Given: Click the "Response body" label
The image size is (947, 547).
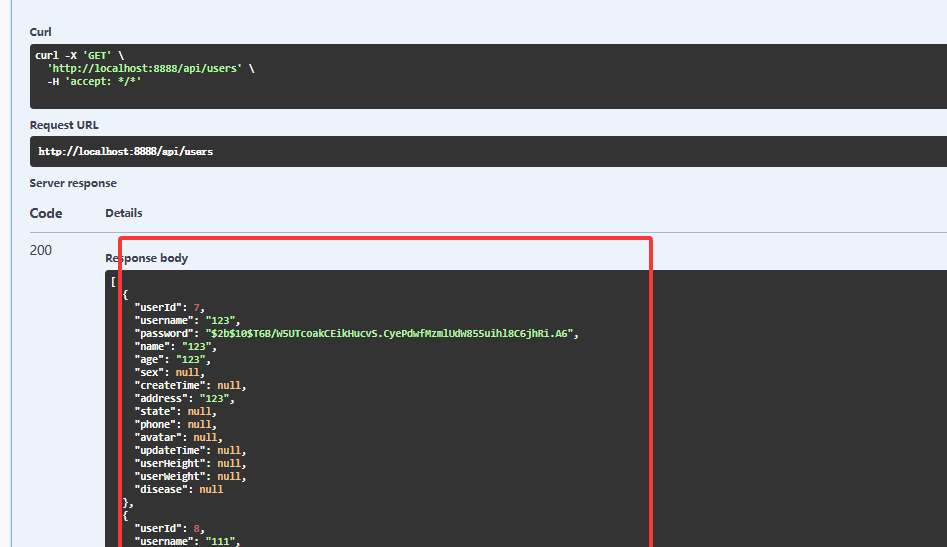Looking at the screenshot, I should [x=147, y=258].
